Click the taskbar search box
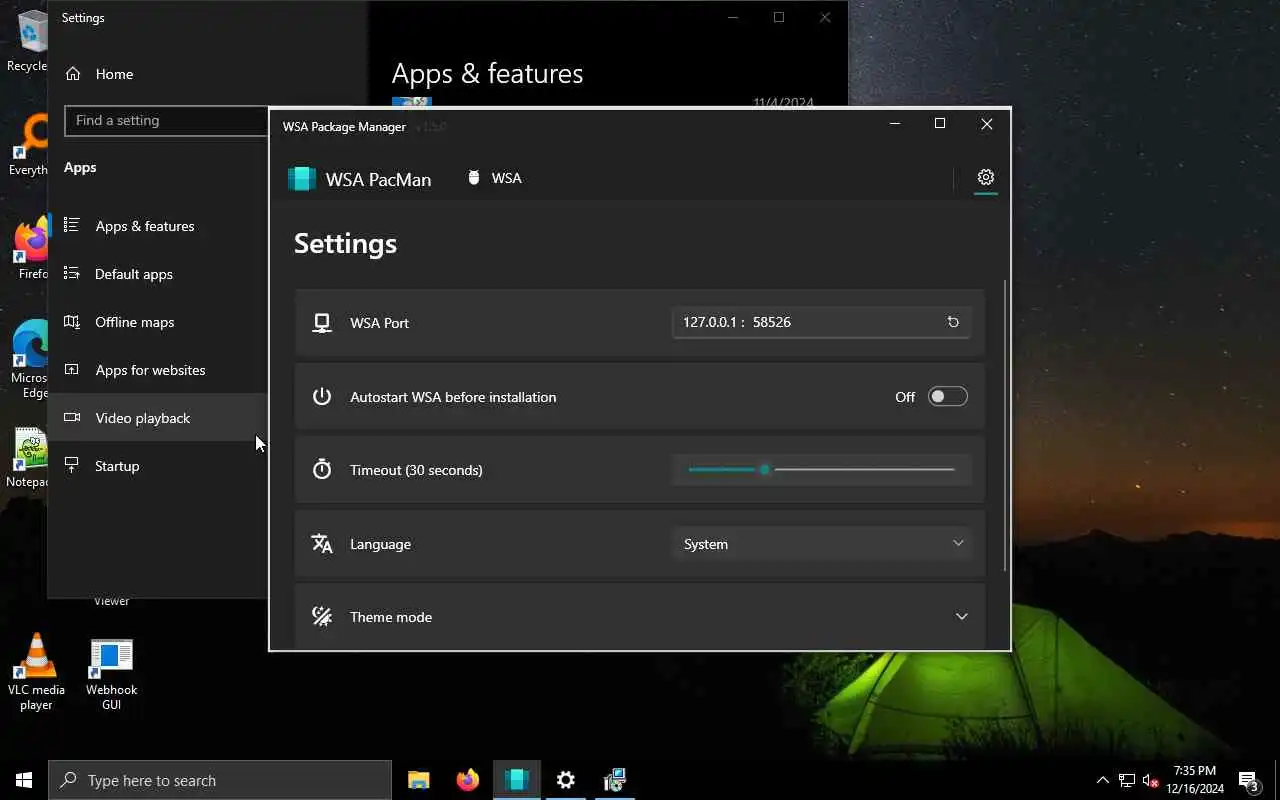 tap(220, 780)
